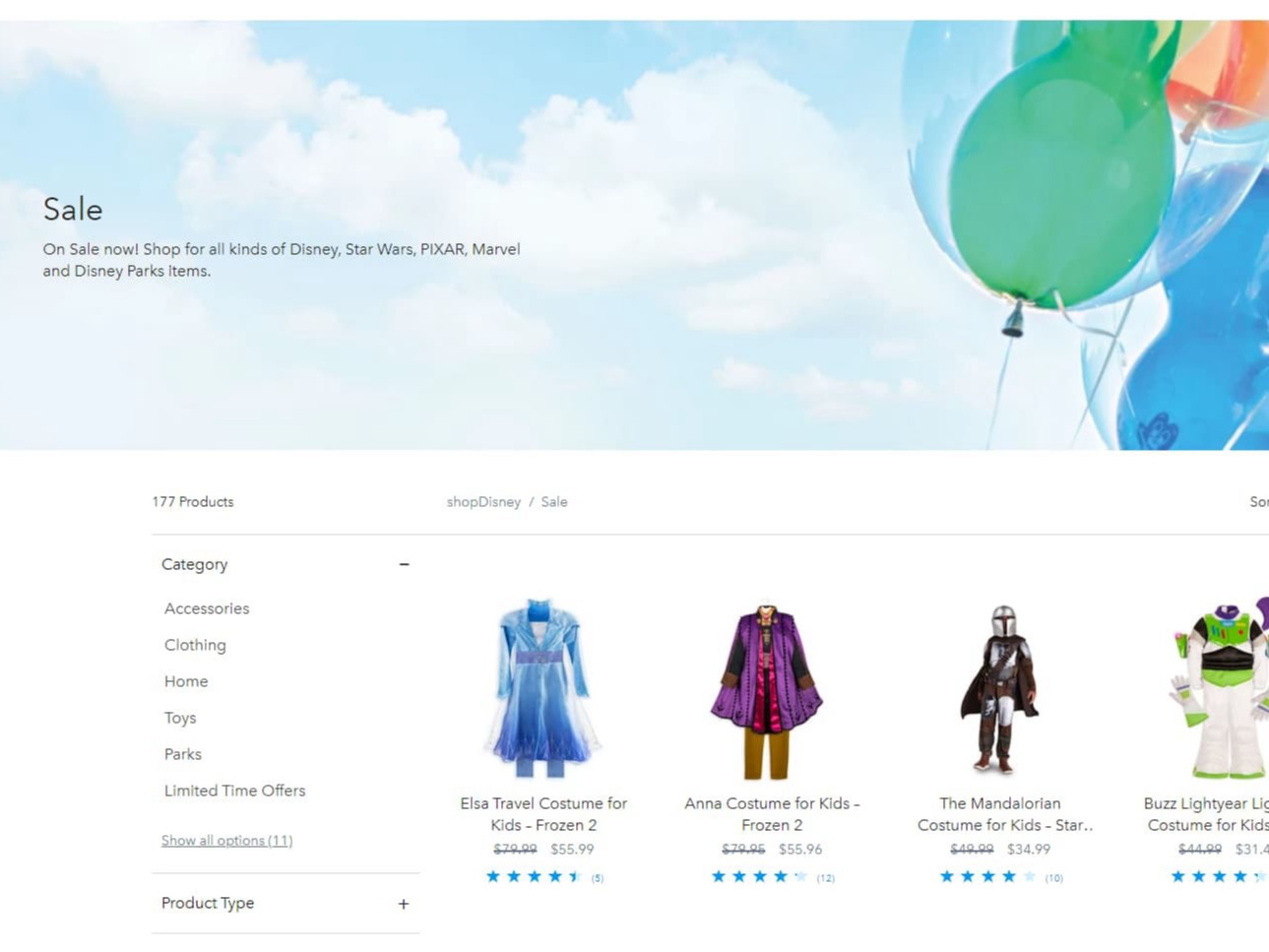Viewport: 1269px width, 952px height.
Task: Filter by Accessories category
Action: point(207,608)
